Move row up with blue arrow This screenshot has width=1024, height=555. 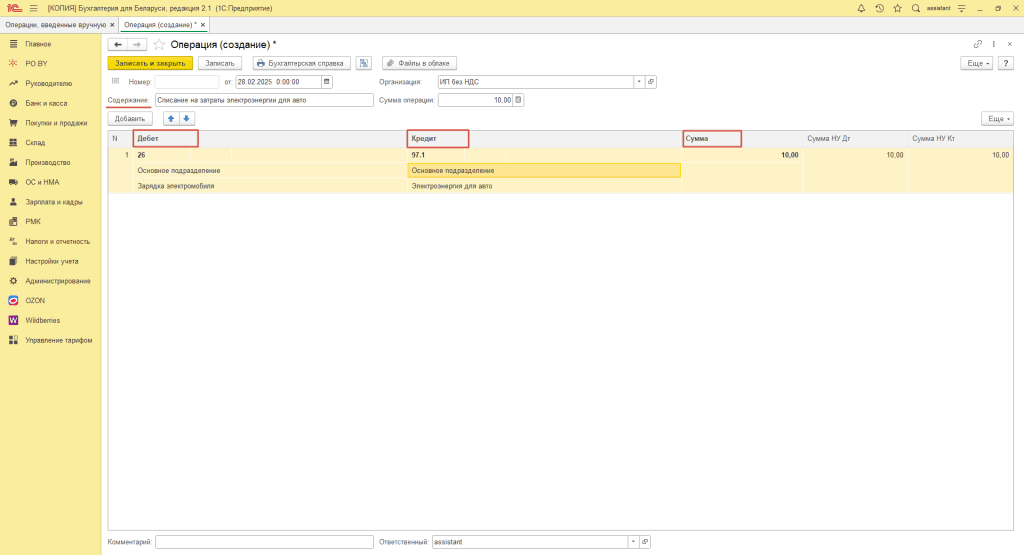[x=170, y=118]
